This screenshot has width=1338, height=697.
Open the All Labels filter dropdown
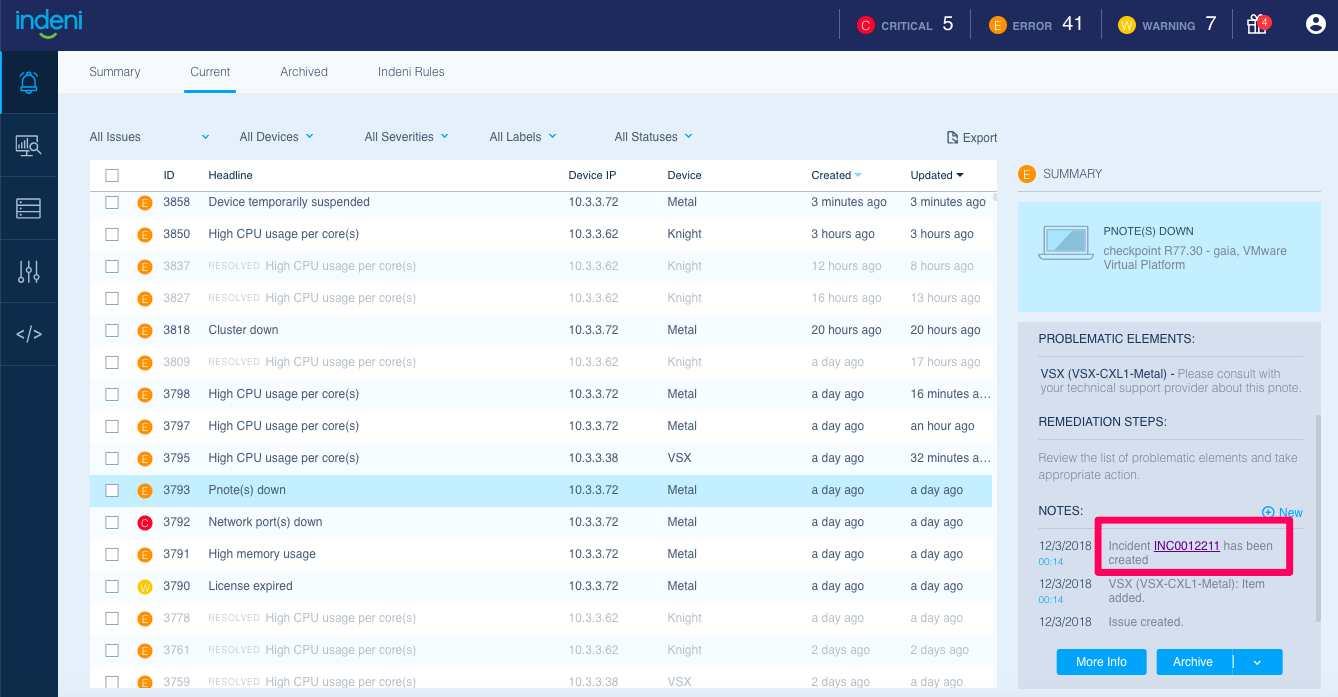pyautogui.click(x=523, y=137)
